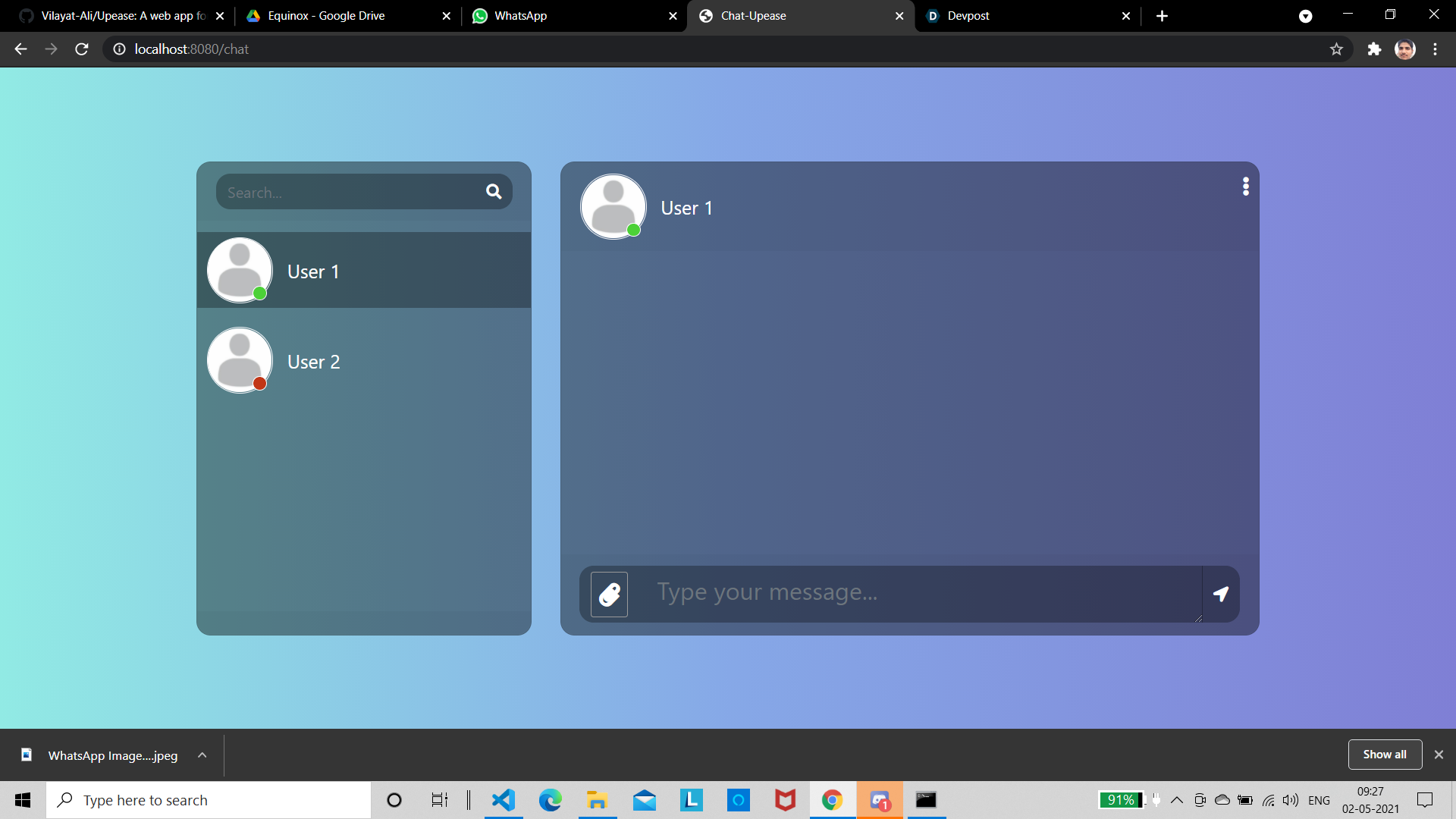Open the Equinox - Google Drive tab
This screenshot has width=1456, height=819.
(341, 16)
